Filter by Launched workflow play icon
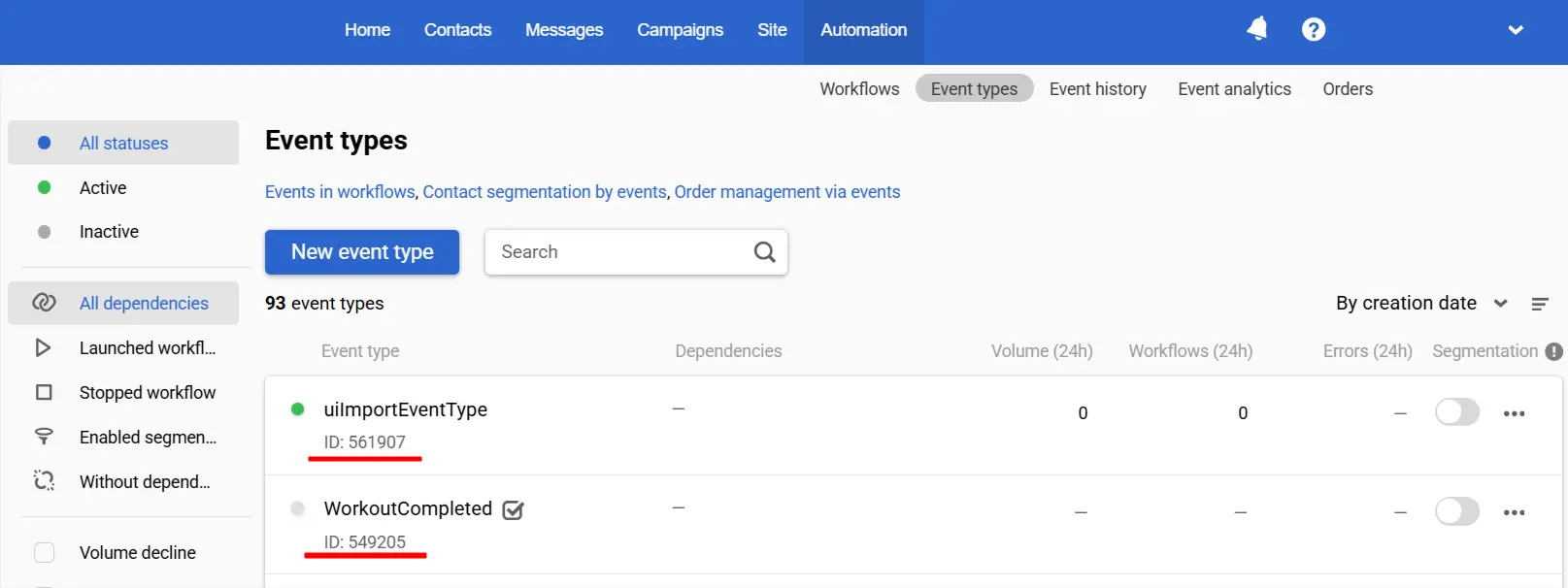Screen dimensions: 1568x588 click(x=44, y=347)
